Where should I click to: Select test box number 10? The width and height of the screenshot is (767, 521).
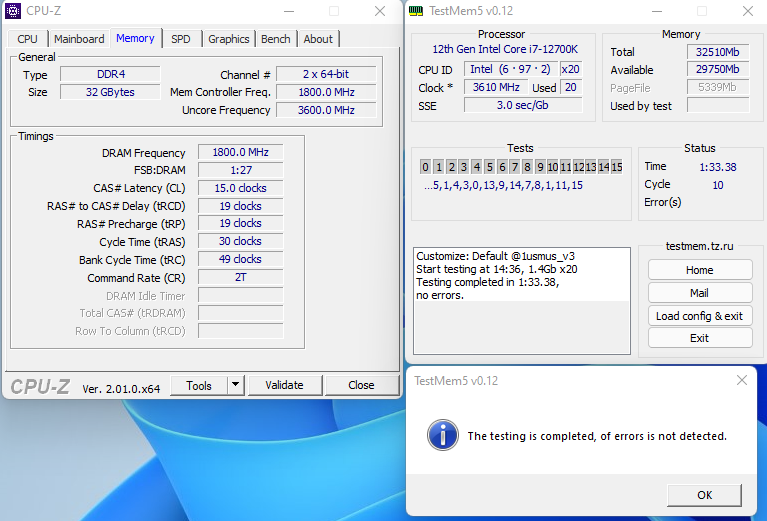pyautogui.click(x=553, y=167)
